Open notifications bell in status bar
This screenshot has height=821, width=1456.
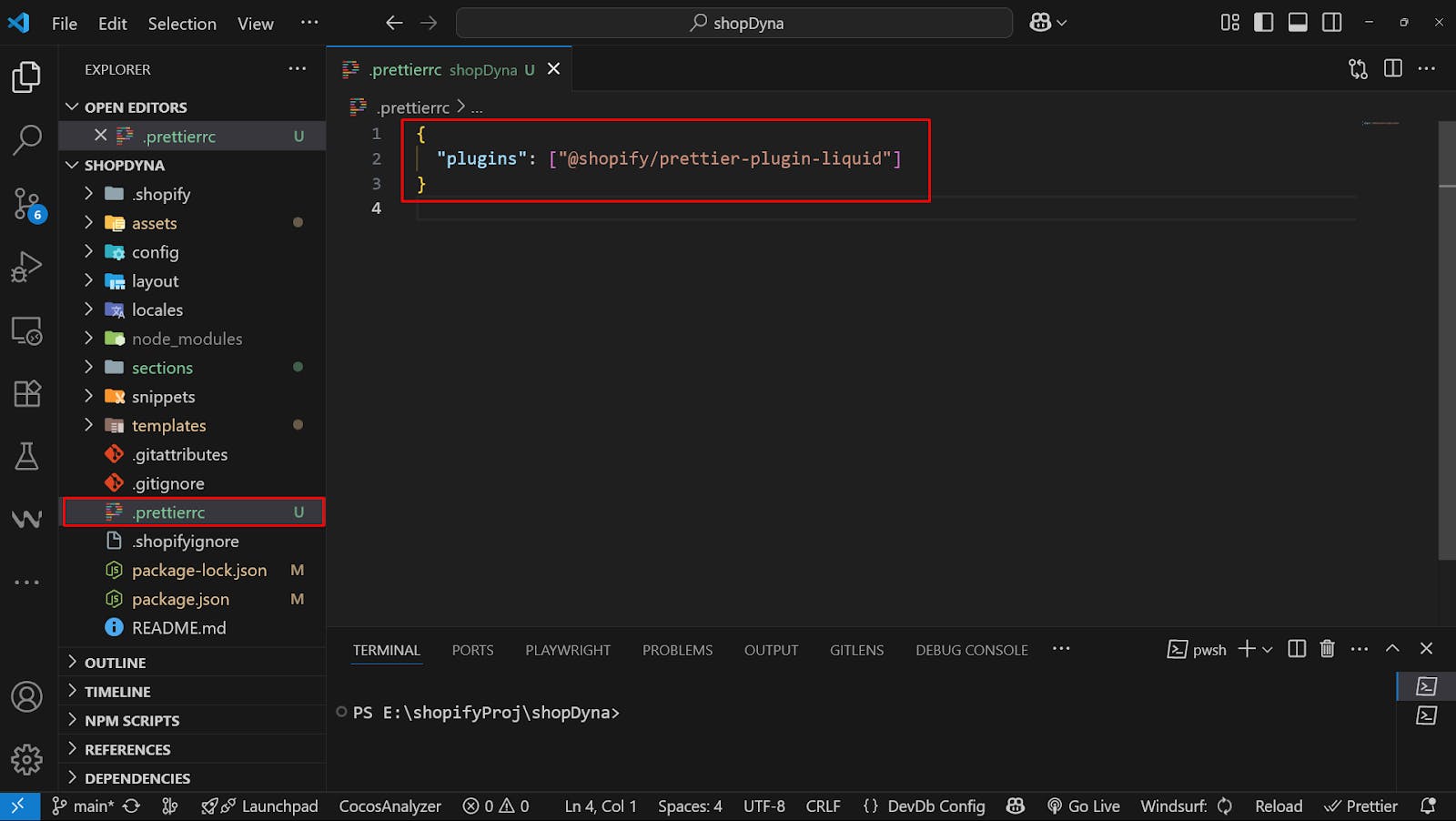click(1428, 806)
